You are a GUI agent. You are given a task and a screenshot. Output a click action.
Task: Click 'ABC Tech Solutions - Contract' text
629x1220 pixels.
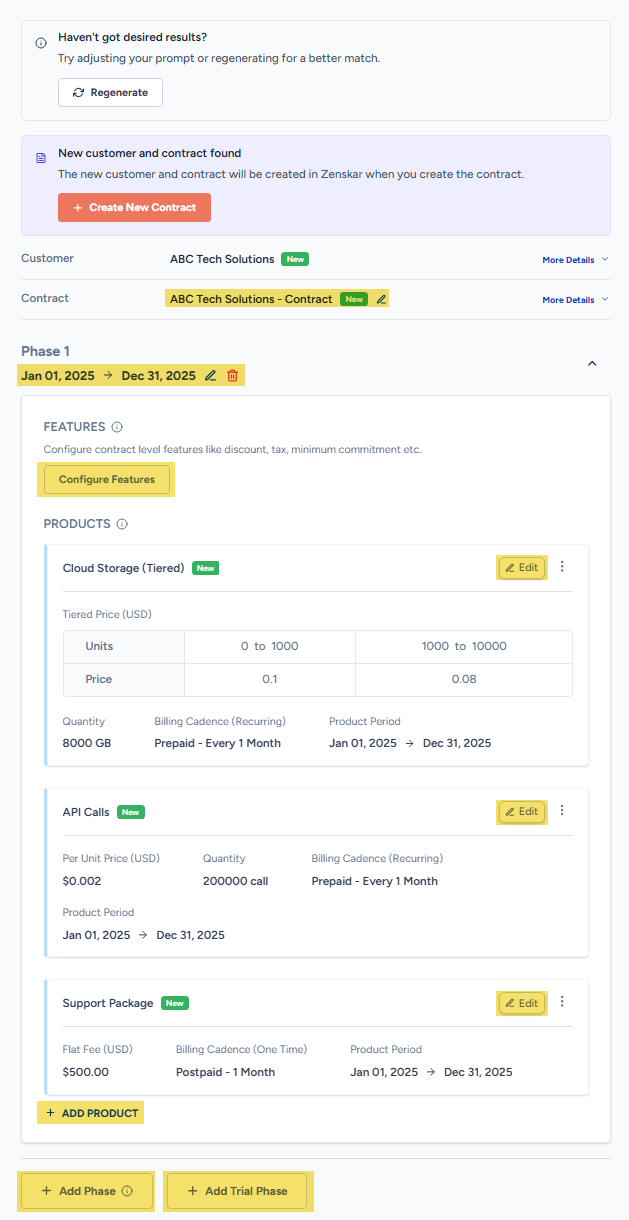pyautogui.click(x=251, y=299)
